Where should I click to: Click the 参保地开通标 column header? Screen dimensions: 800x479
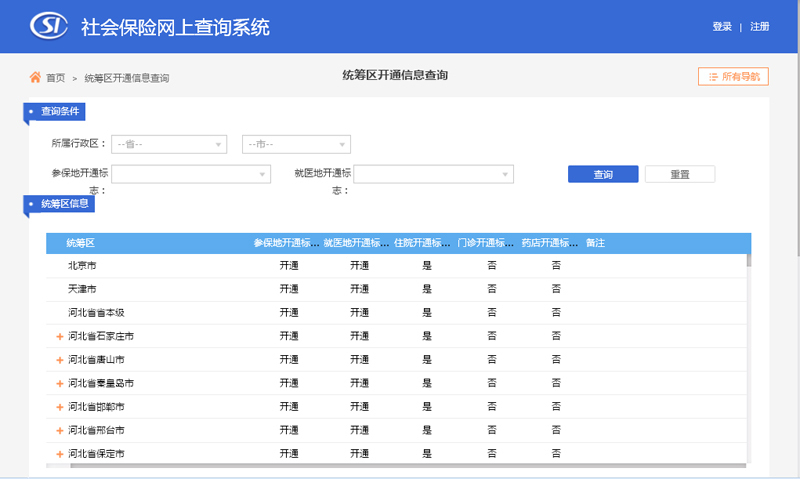click(287, 243)
